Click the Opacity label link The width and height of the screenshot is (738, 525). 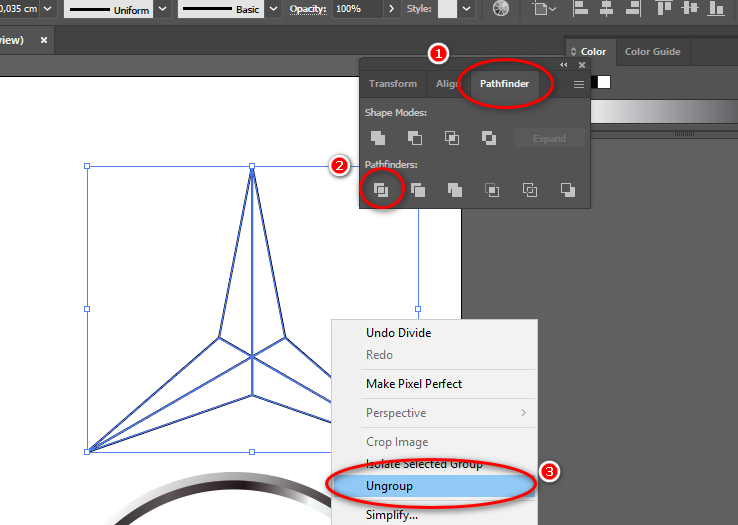click(308, 9)
